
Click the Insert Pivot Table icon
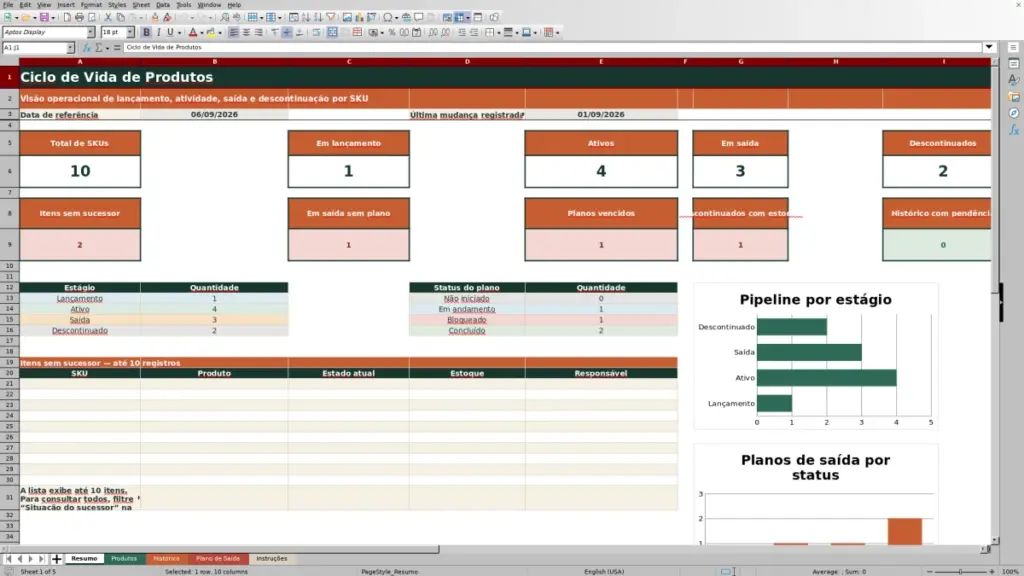point(372,17)
